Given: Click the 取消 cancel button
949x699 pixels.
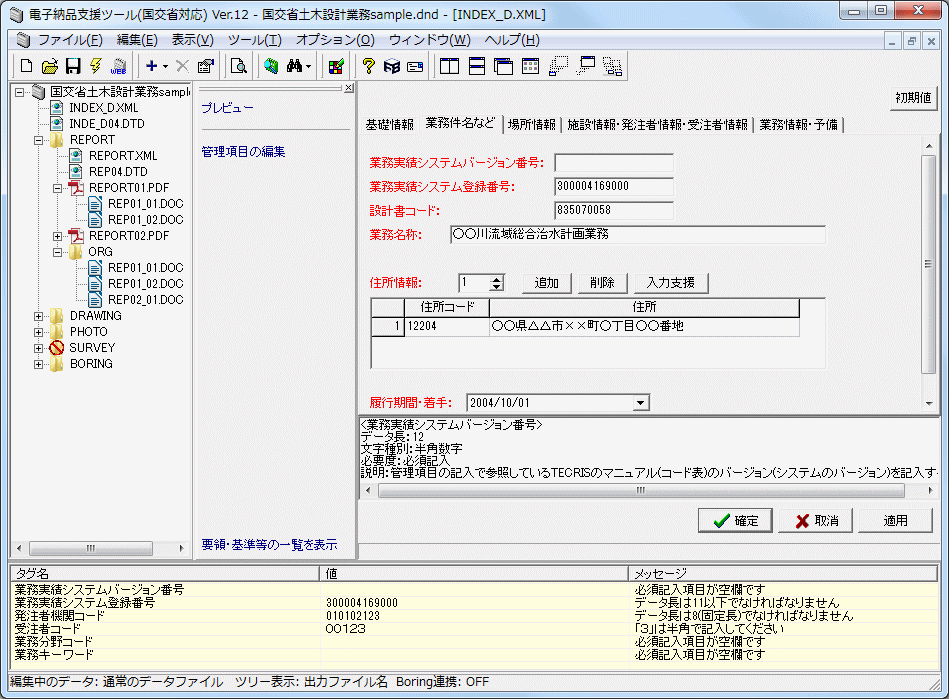Looking at the screenshot, I should [815, 520].
